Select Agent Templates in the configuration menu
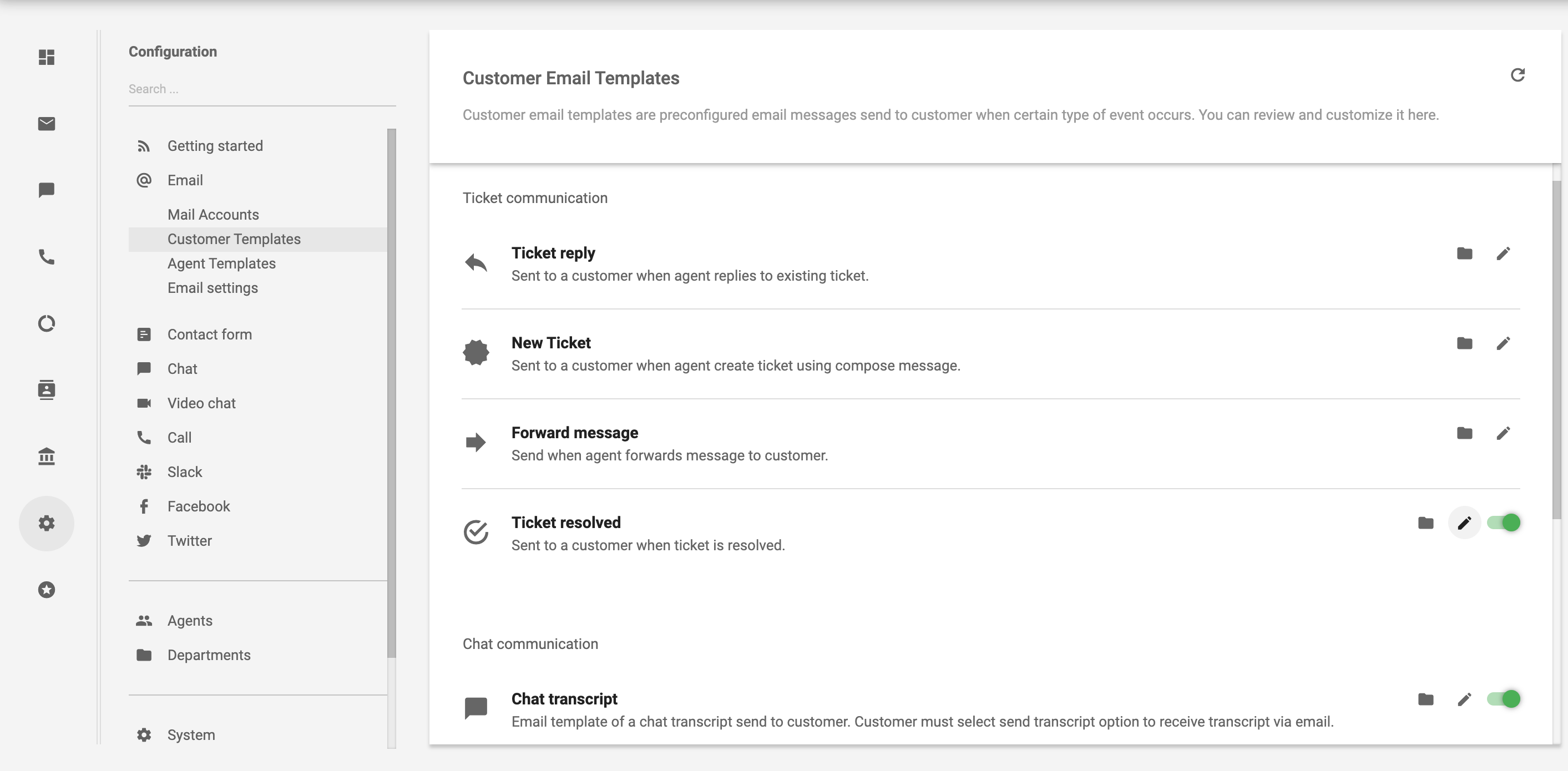This screenshot has width=1568, height=771. (221, 263)
